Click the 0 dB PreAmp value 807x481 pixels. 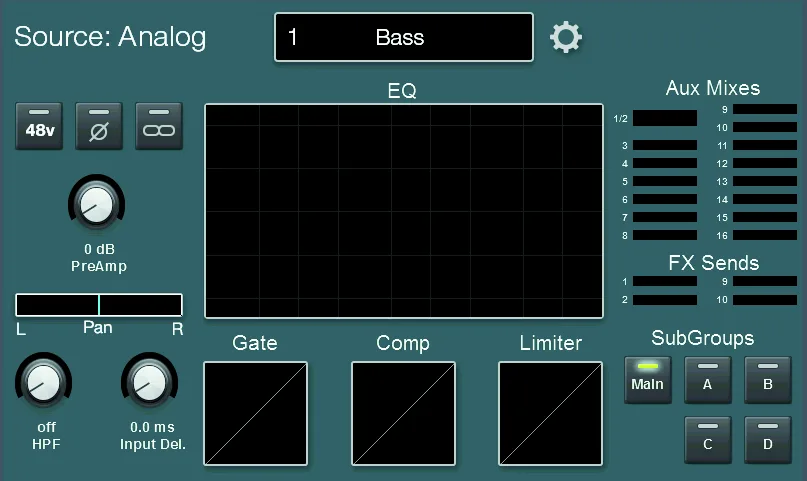click(x=99, y=249)
